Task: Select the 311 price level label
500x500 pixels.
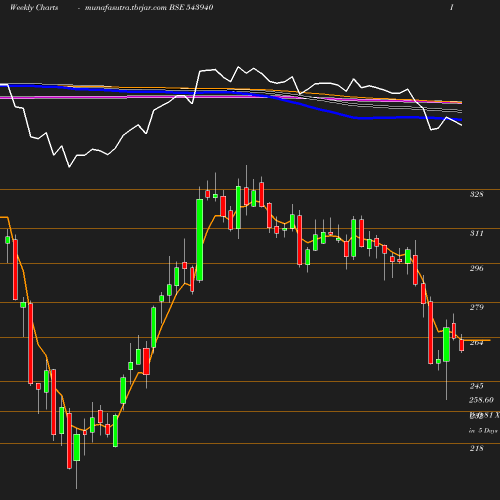Action: pyautogui.click(x=476, y=233)
